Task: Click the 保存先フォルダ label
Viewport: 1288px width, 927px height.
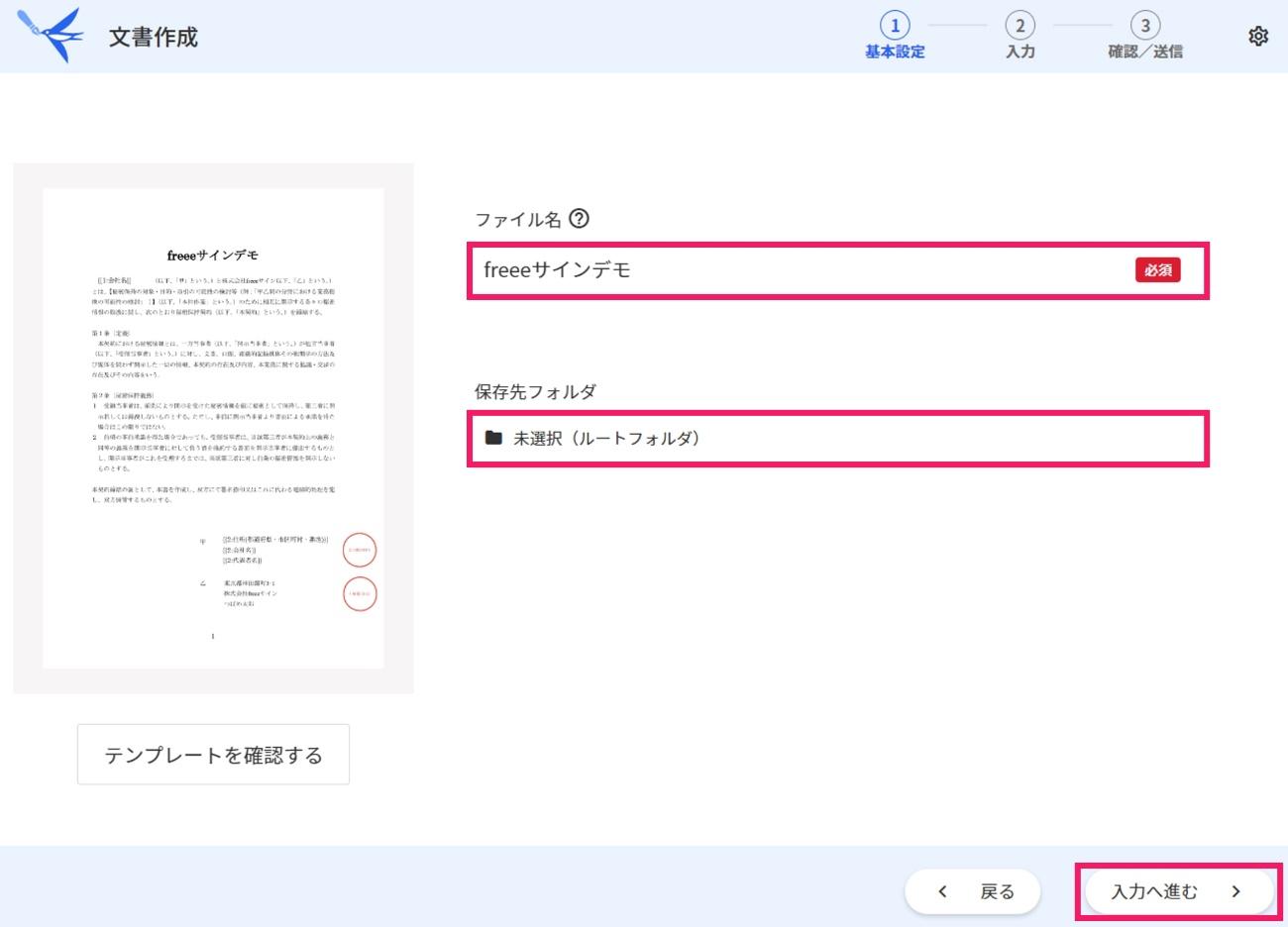Action: click(535, 391)
